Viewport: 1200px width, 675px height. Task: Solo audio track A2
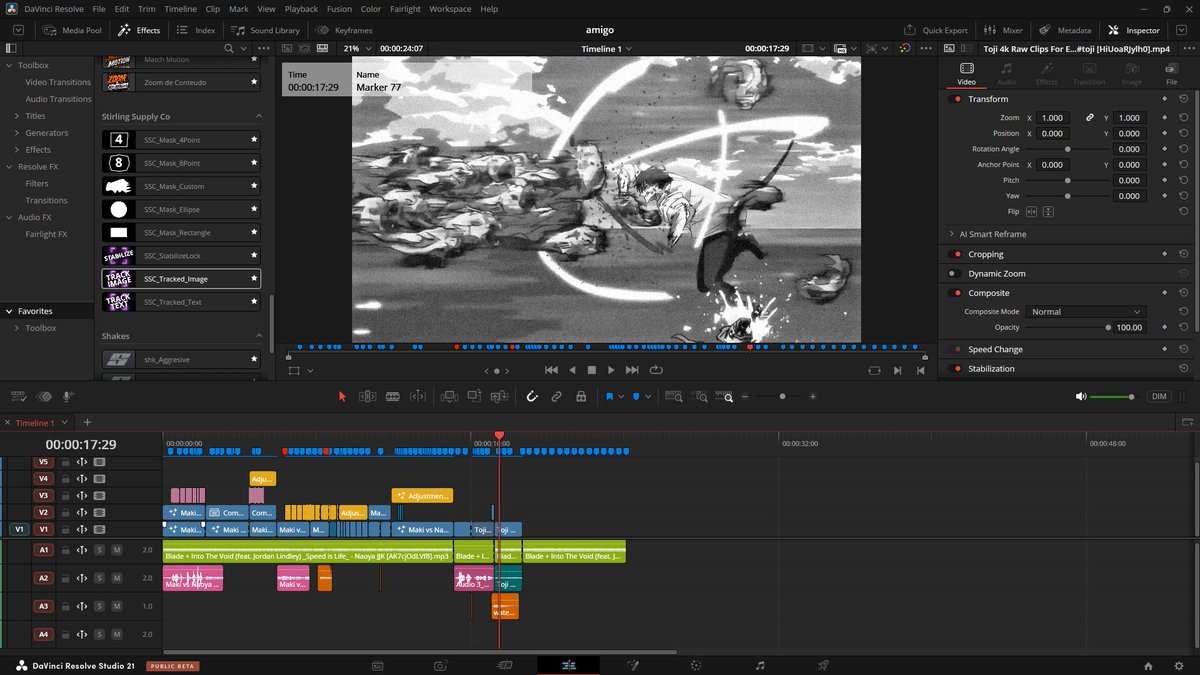100,578
